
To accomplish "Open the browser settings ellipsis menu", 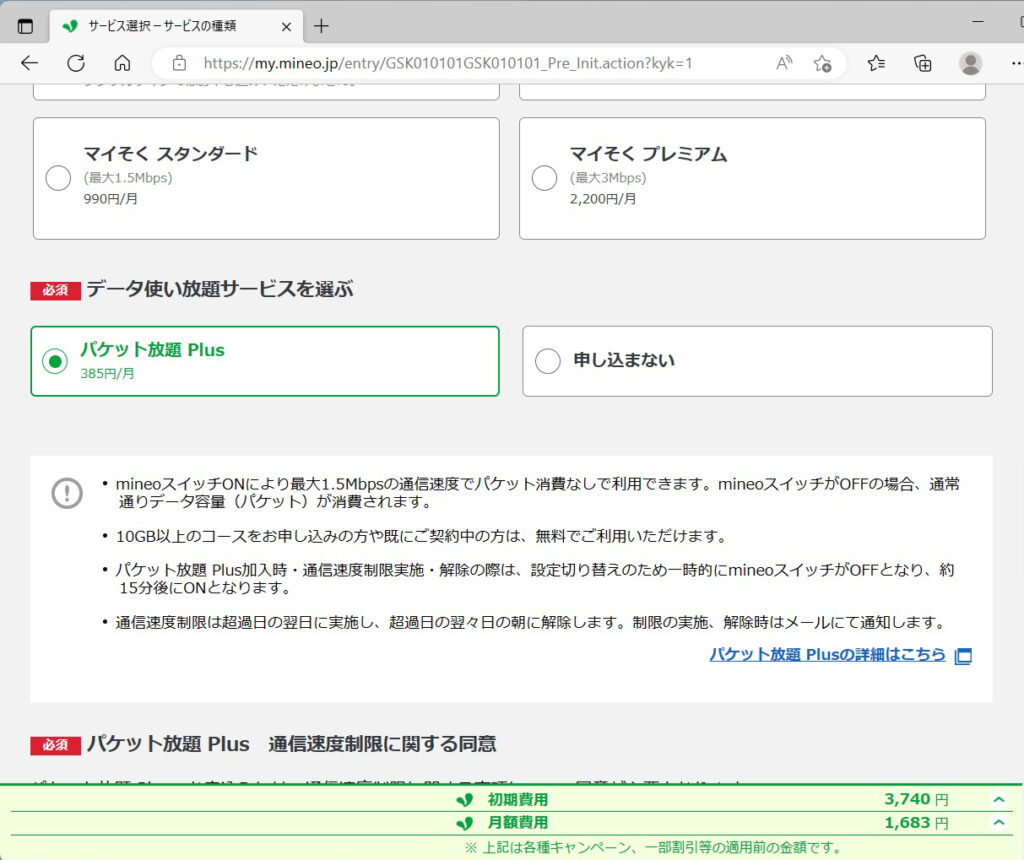I will 1016,63.
